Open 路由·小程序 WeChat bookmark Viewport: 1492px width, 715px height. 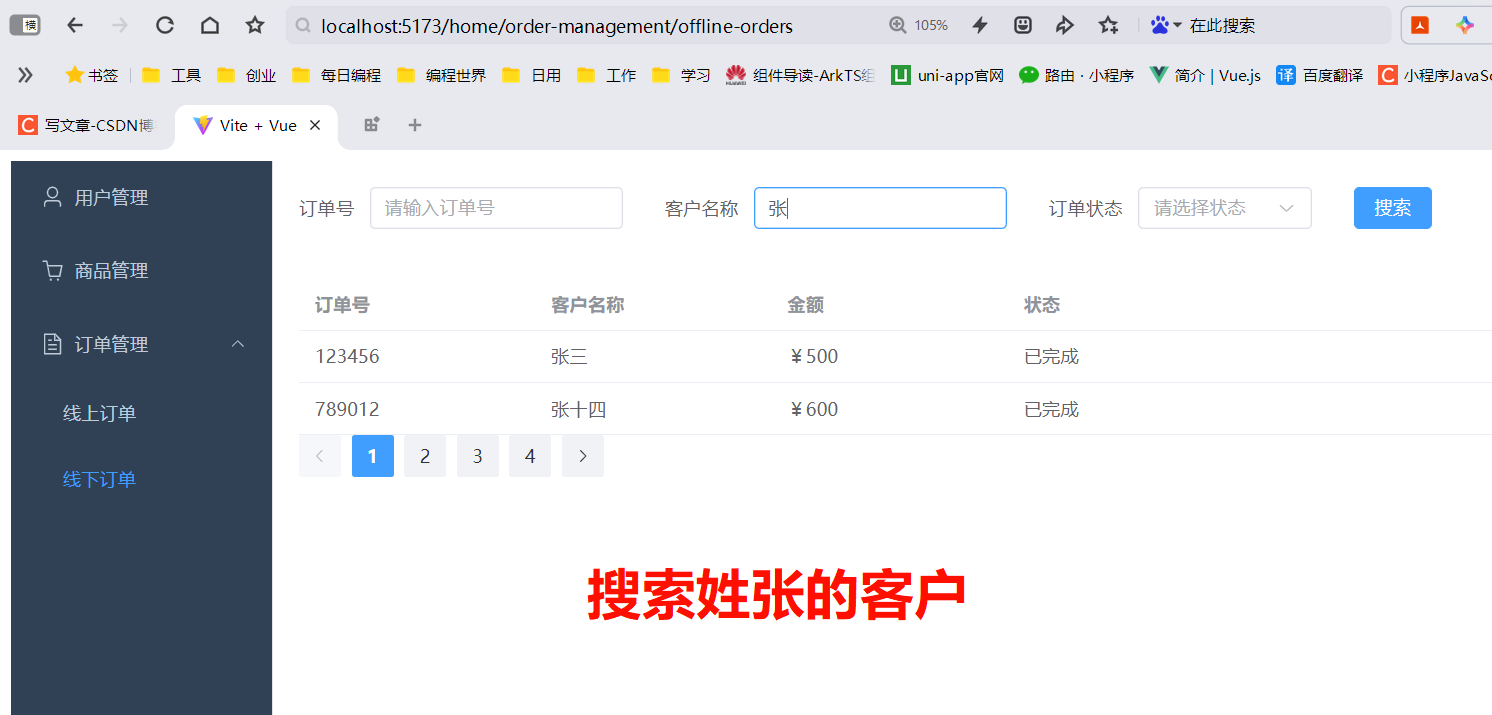click(x=1076, y=75)
